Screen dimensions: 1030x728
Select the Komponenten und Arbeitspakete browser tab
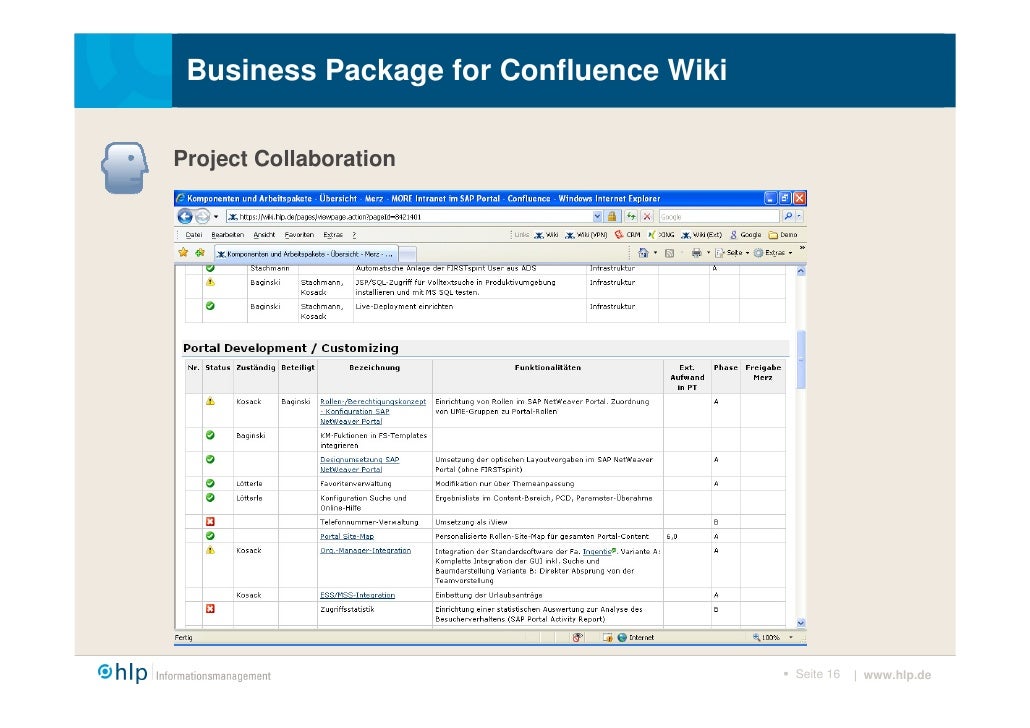(306, 254)
